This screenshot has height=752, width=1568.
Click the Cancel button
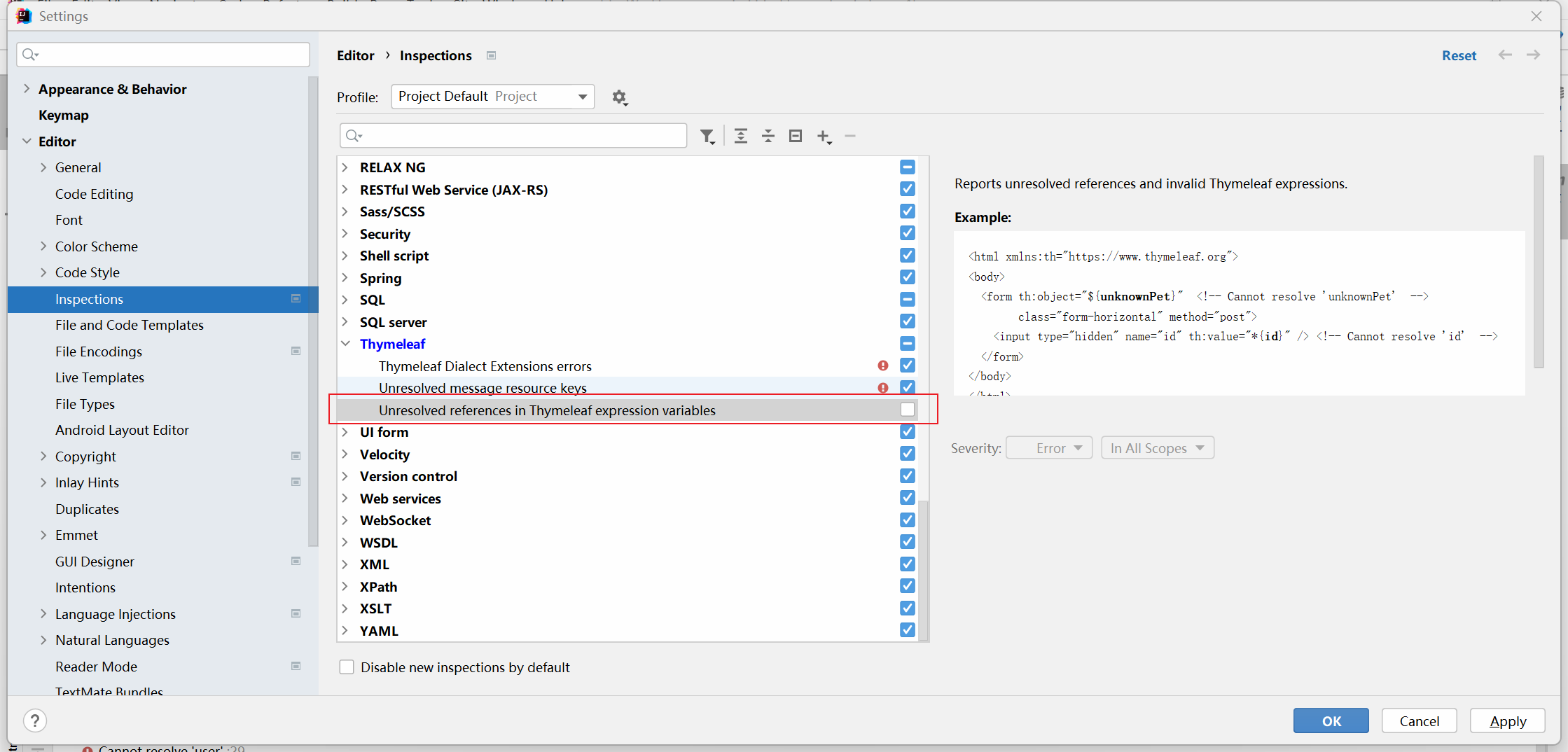click(x=1419, y=720)
